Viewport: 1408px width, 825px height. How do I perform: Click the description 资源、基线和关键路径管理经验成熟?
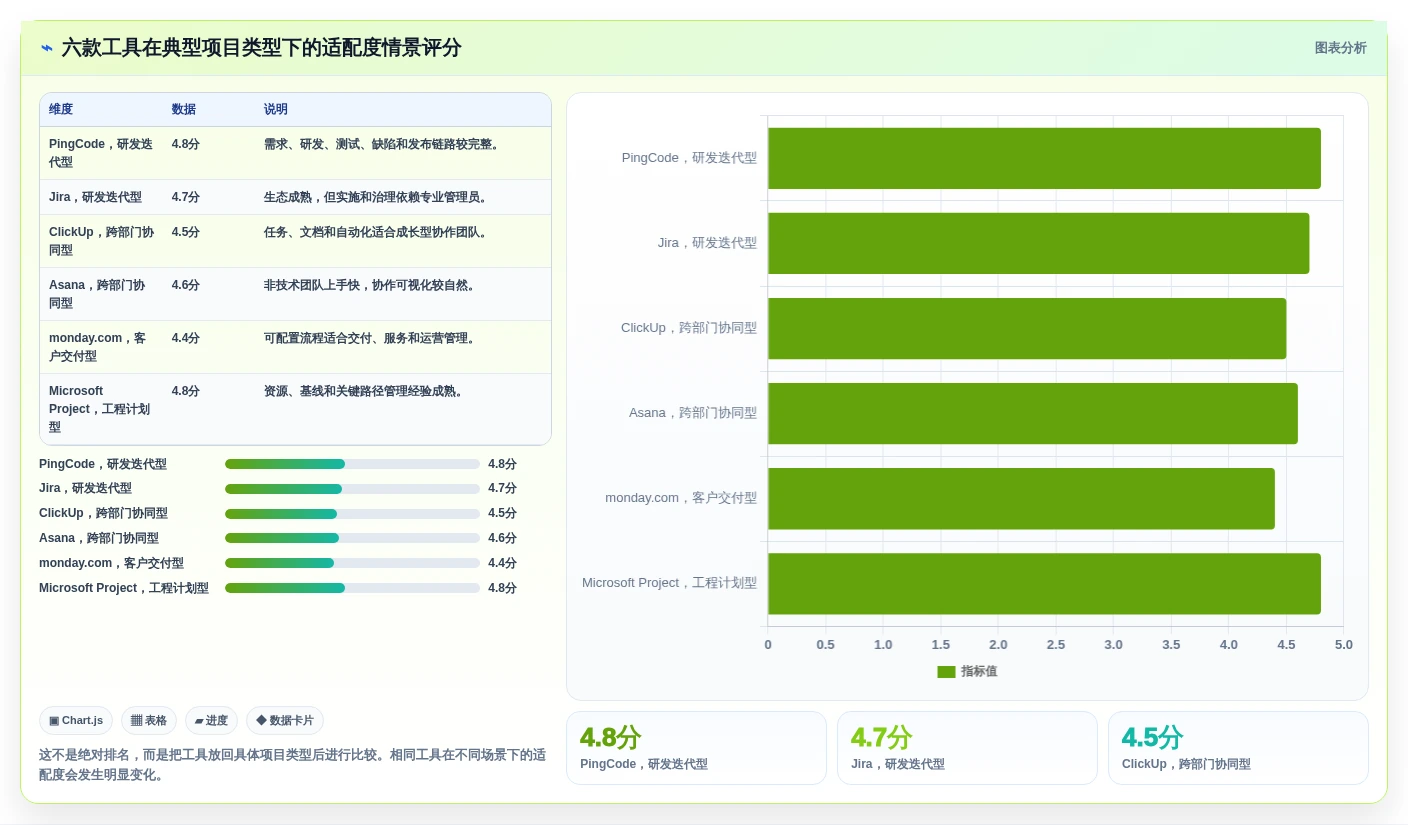[366, 391]
